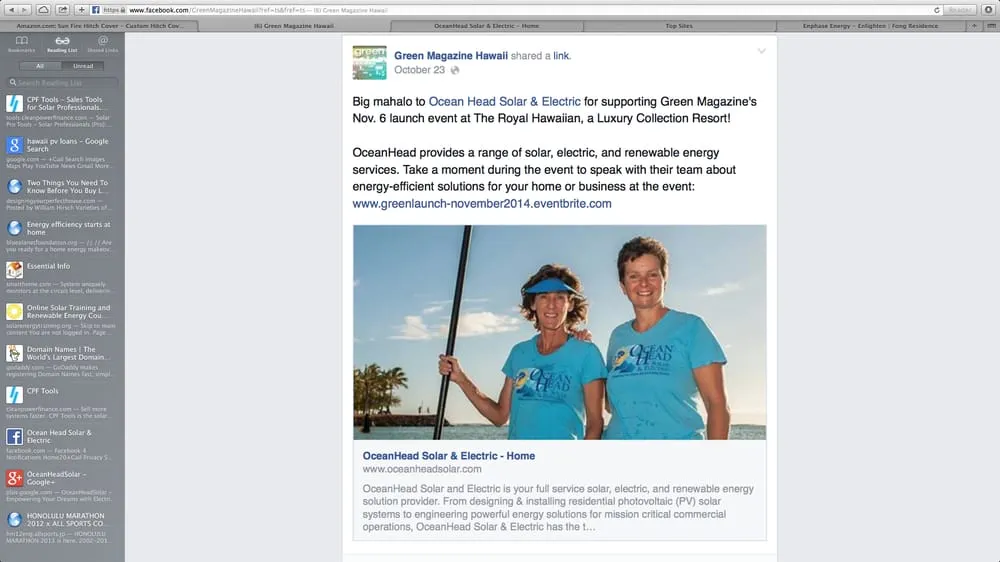This screenshot has height=562, width=1000.
Task: Show only Unread reading list items
Action: 83,66
